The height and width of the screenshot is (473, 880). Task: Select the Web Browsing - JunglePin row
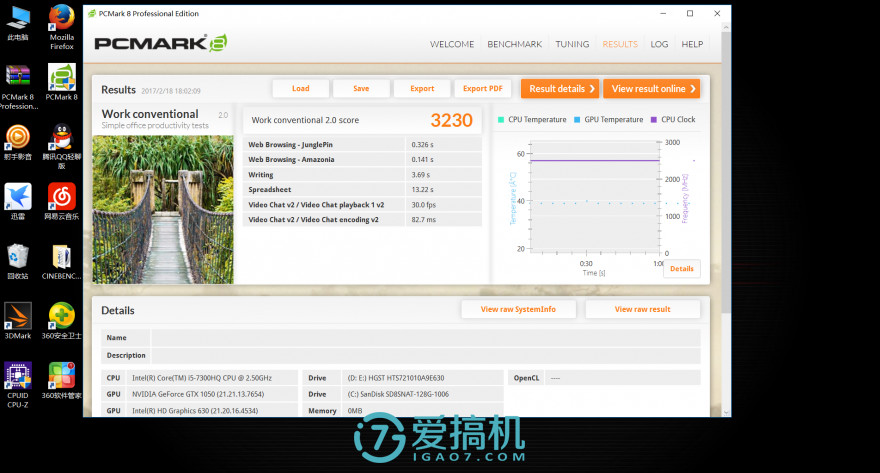pyautogui.click(x=363, y=145)
